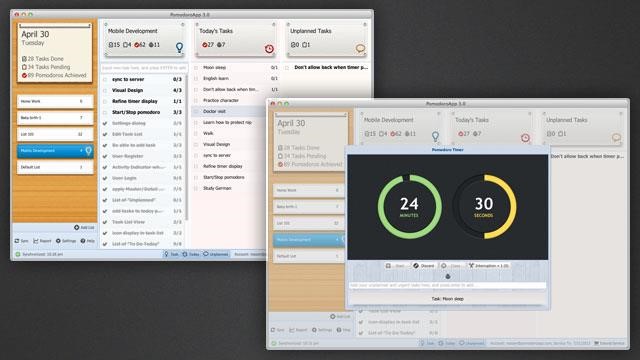This screenshot has width=640, height=360.
Task: Click Sync in back window sidebar
Action: pyautogui.click(x=22, y=241)
